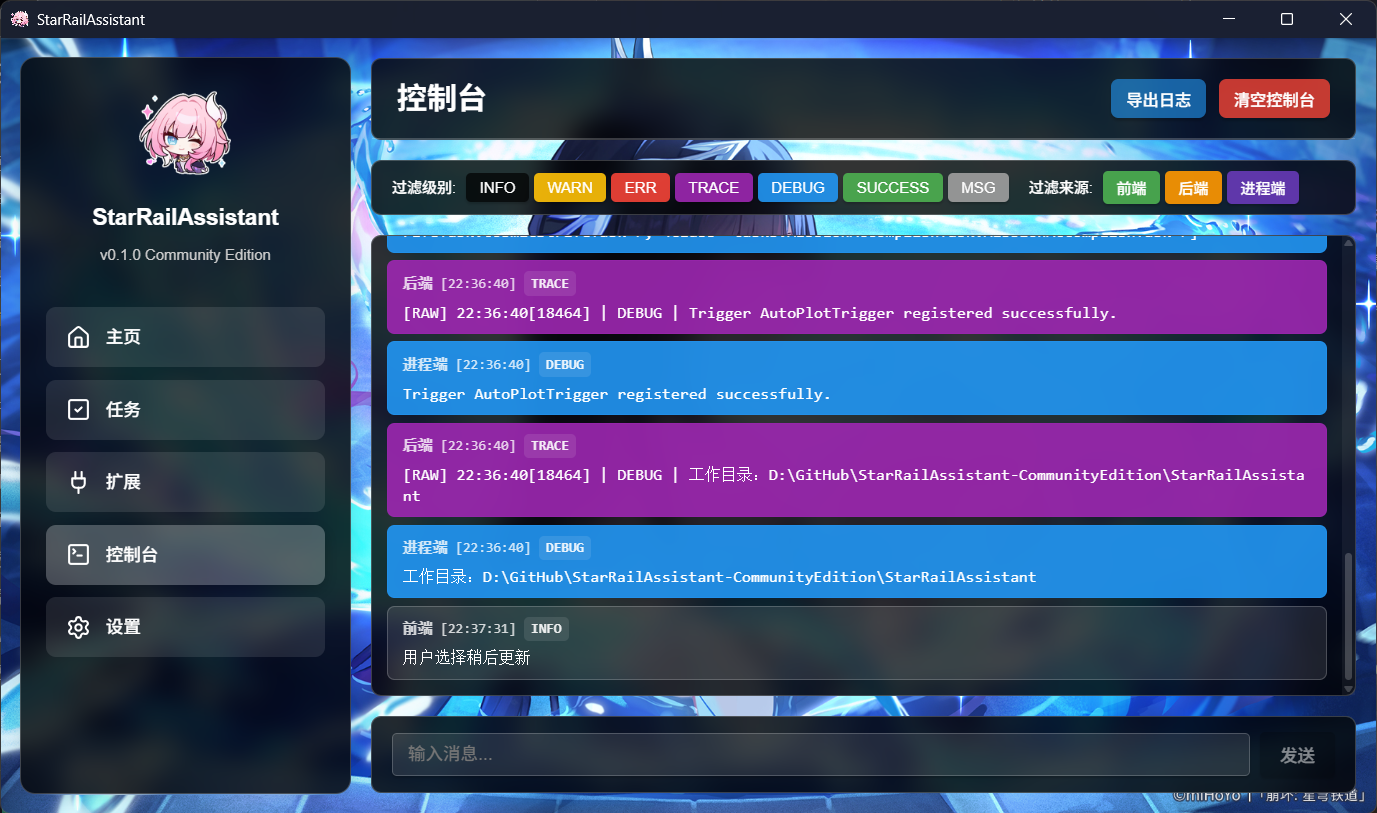The image size is (1377, 813).
Task: Click the 输入消息 message input field
Action: tap(820, 754)
